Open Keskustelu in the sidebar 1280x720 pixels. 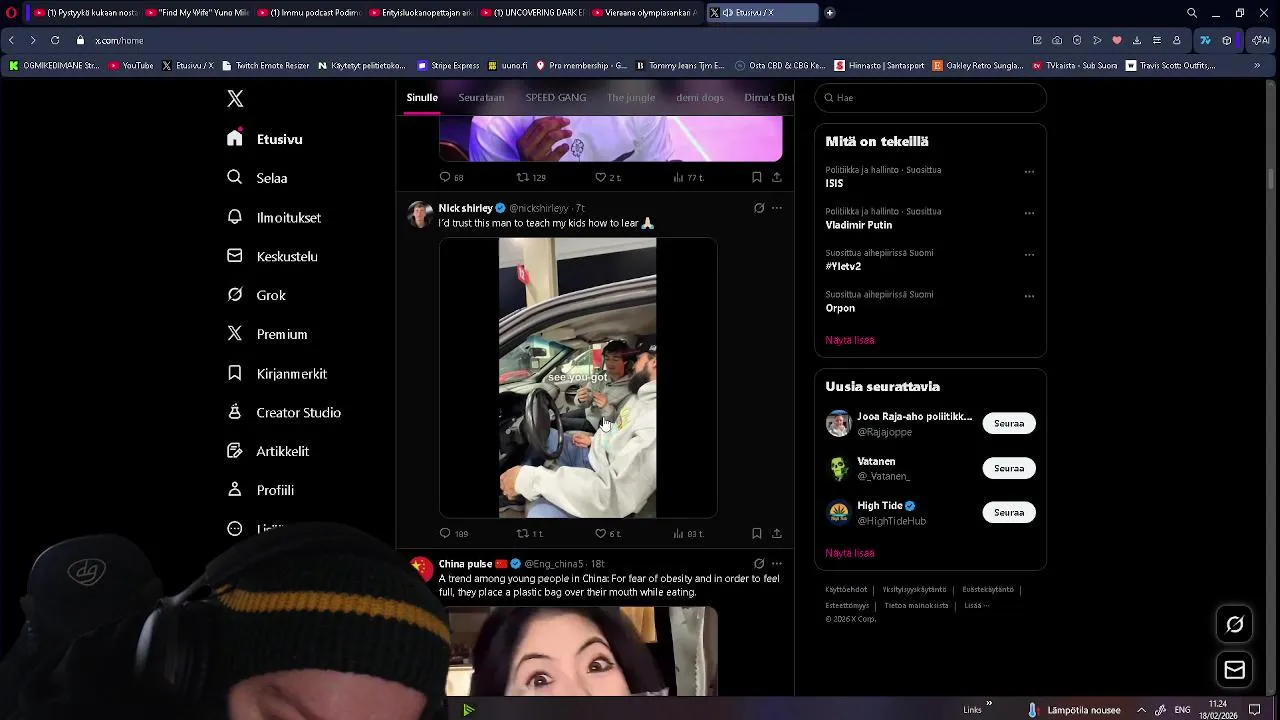pos(272,256)
